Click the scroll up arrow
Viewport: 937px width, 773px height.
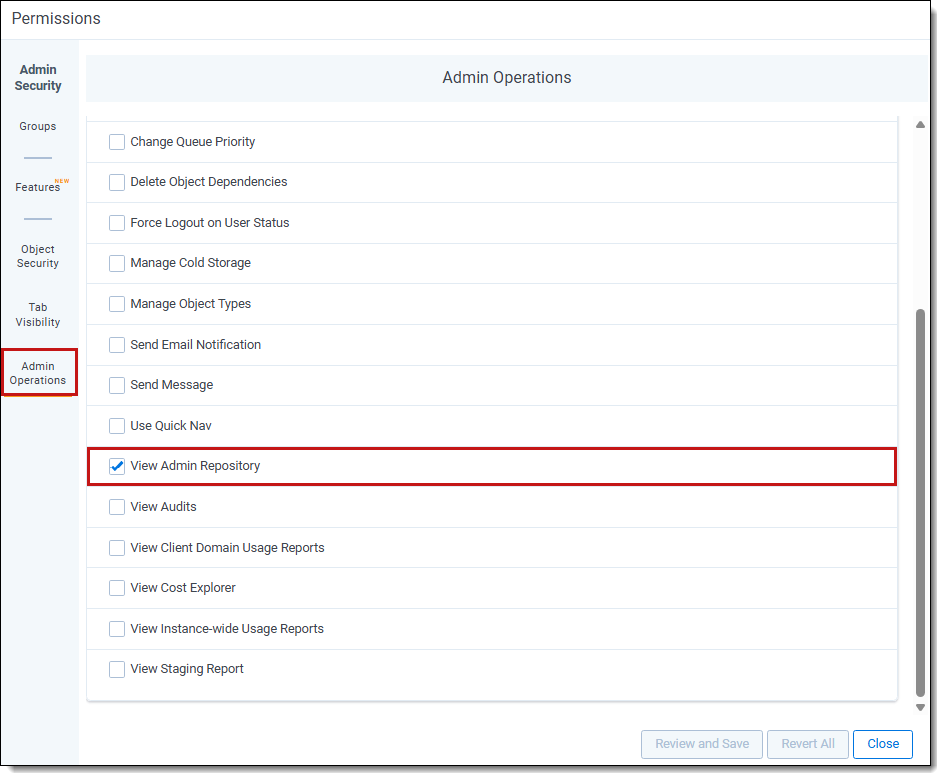(x=920, y=124)
